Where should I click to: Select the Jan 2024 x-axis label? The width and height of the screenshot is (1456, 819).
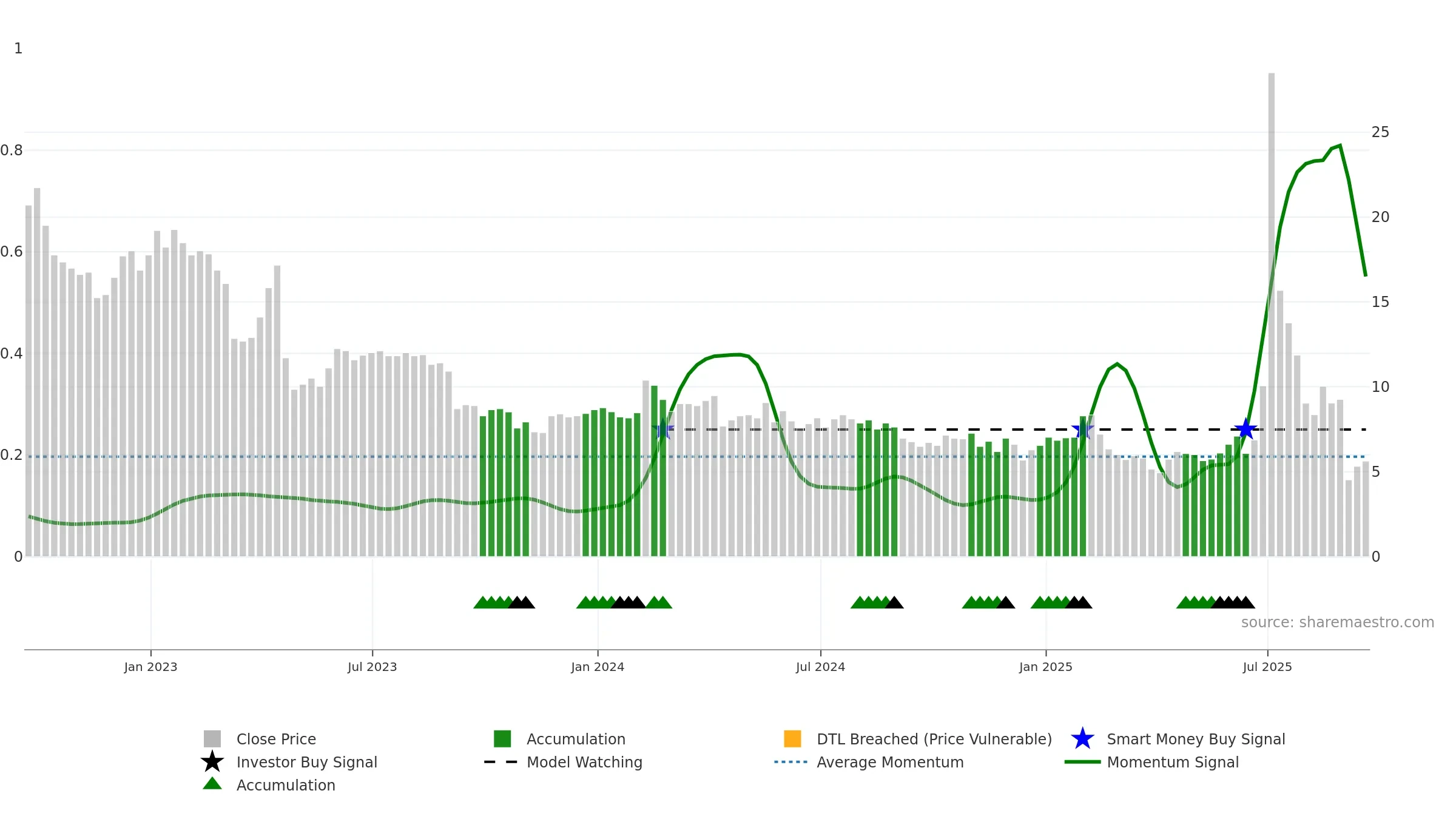598,667
